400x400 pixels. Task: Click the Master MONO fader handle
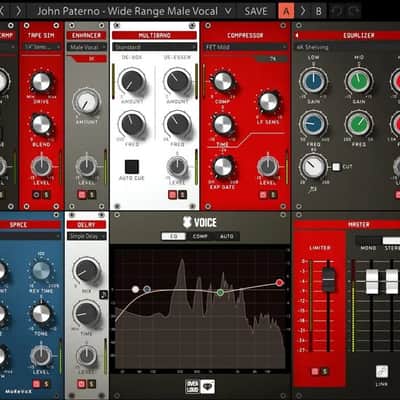[x=372, y=282]
